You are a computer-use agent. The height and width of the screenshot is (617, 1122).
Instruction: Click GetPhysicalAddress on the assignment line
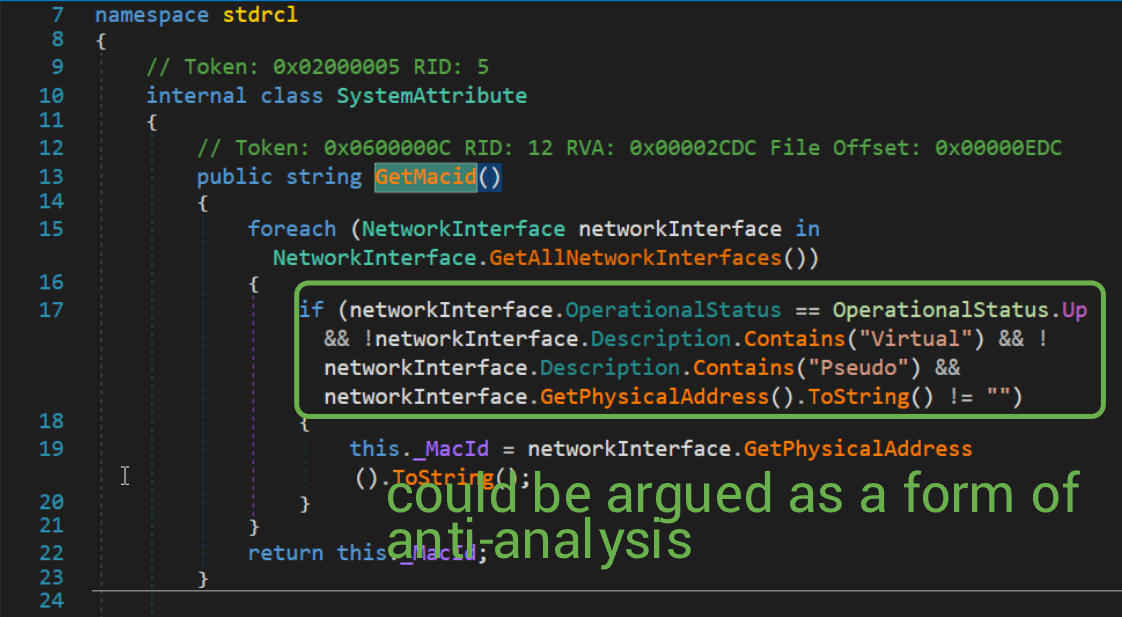(x=857, y=449)
